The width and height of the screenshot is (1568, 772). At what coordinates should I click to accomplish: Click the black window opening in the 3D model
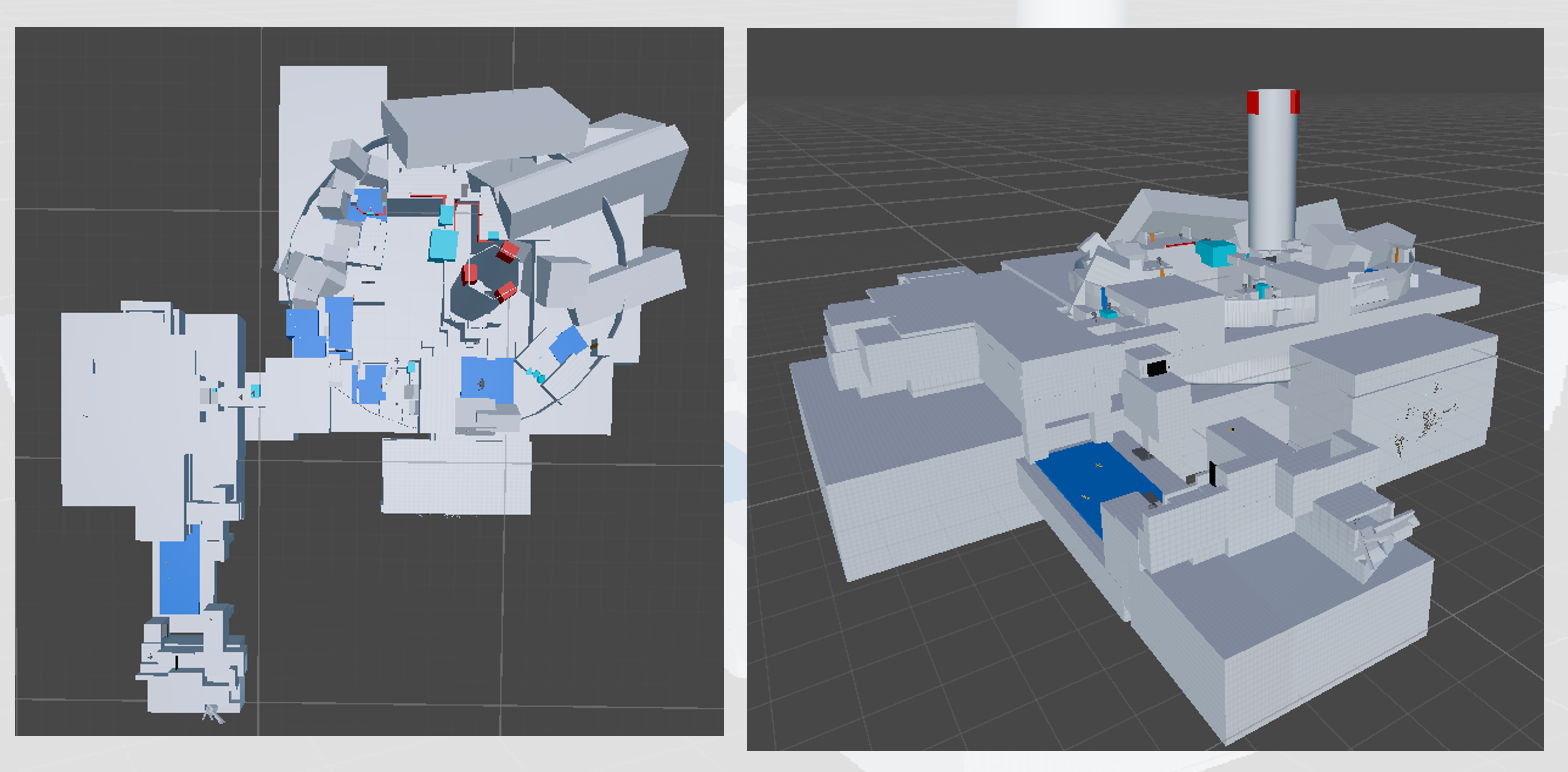1157,368
